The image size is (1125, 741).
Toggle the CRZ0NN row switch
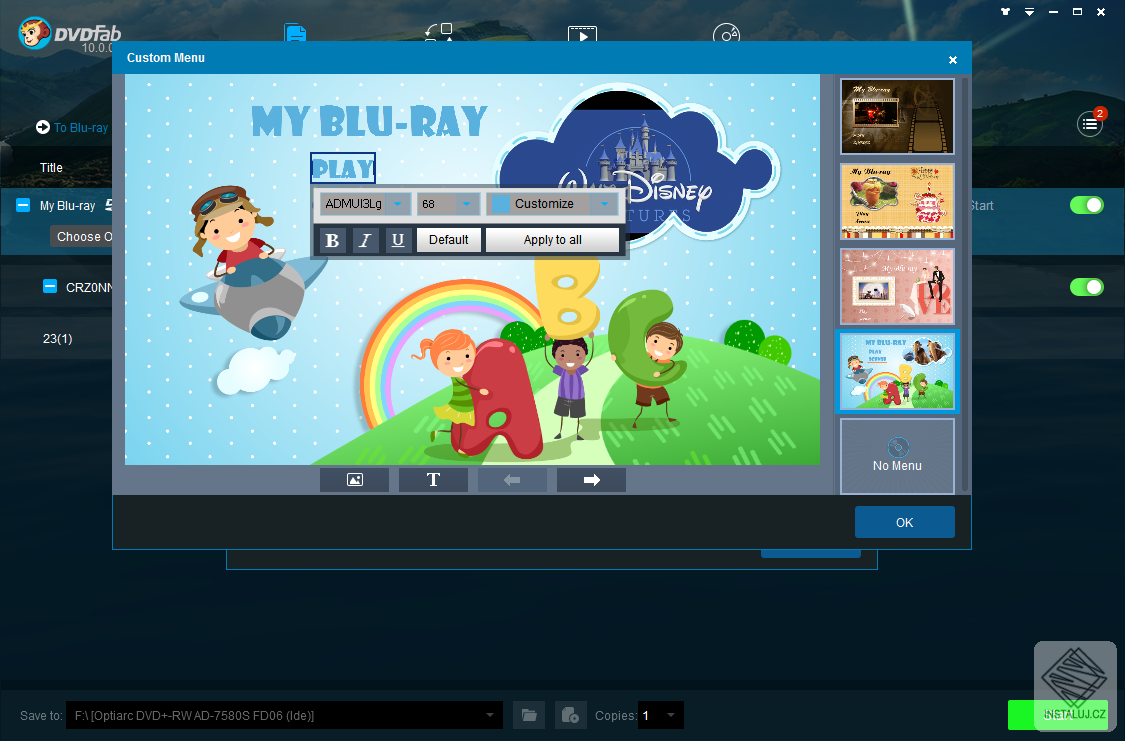pyautogui.click(x=1087, y=287)
